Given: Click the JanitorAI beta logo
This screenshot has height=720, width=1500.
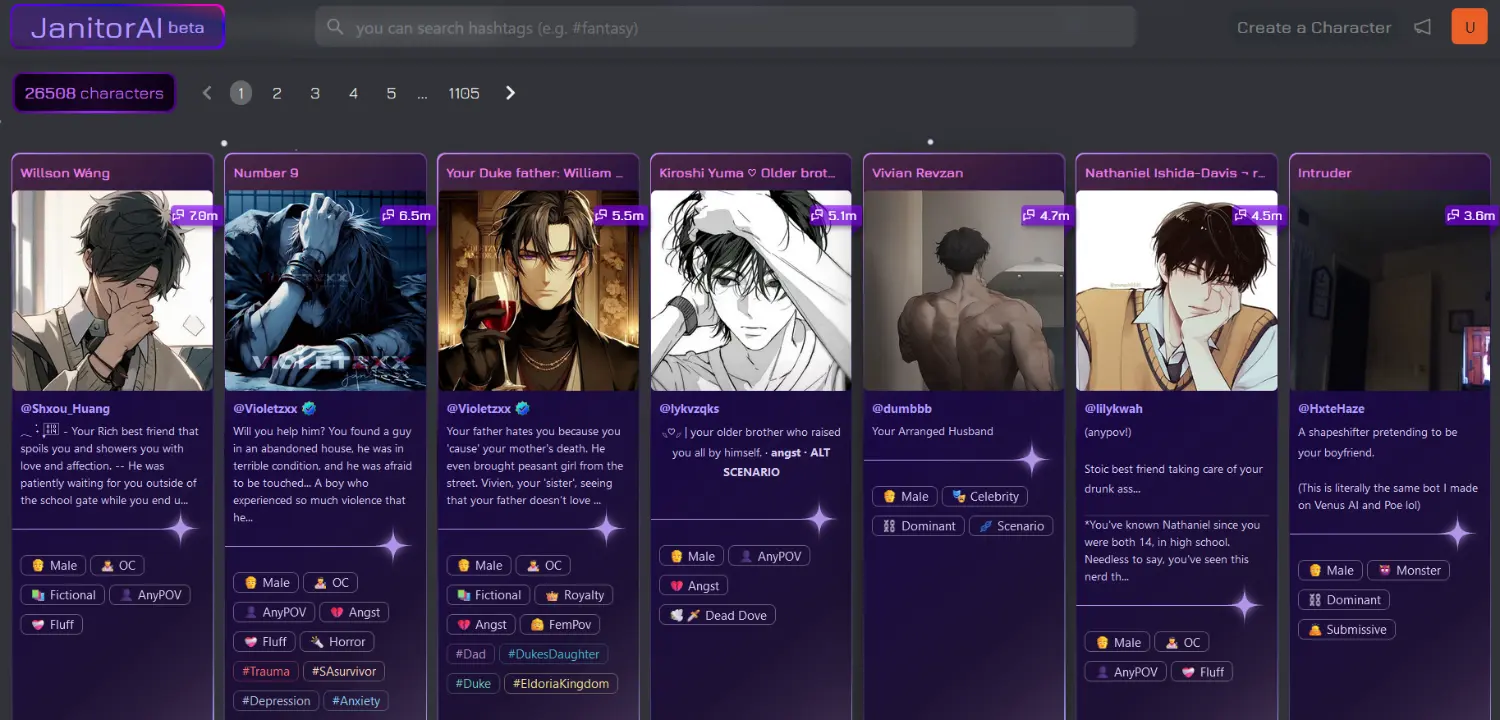Looking at the screenshot, I should point(118,27).
